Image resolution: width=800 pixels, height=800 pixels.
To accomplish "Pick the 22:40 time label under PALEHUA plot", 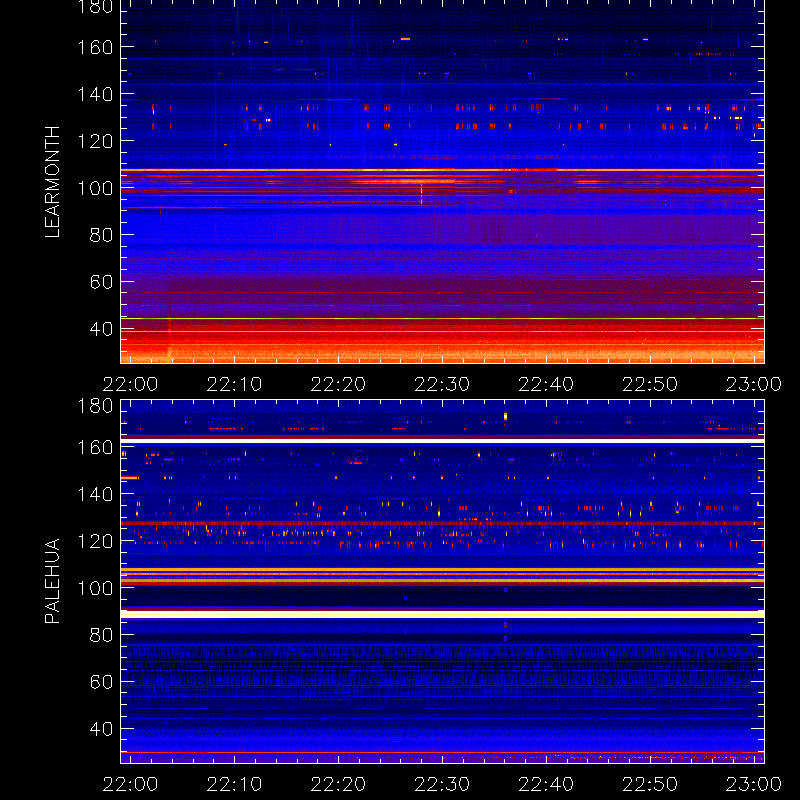I will point(546,784).
